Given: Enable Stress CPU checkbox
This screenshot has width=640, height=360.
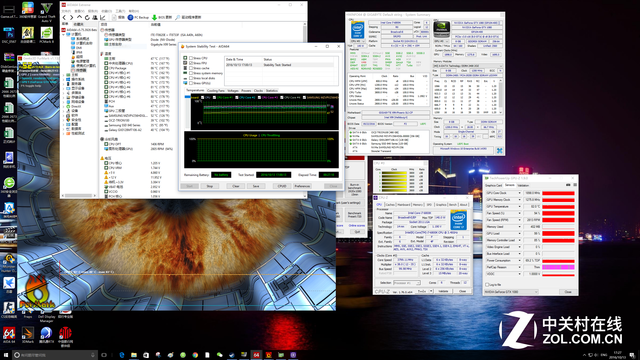Looking at the screenshot, I should [x=191, y=58].
